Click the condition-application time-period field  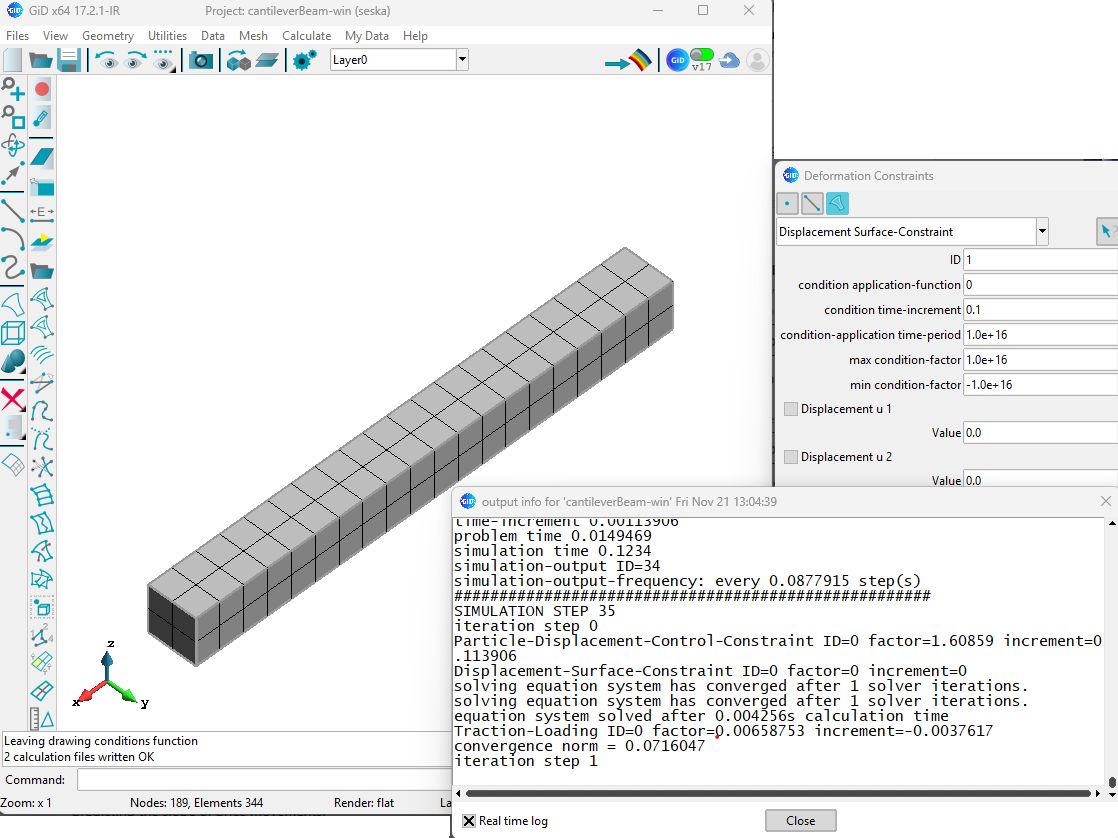coord(1040,334)
